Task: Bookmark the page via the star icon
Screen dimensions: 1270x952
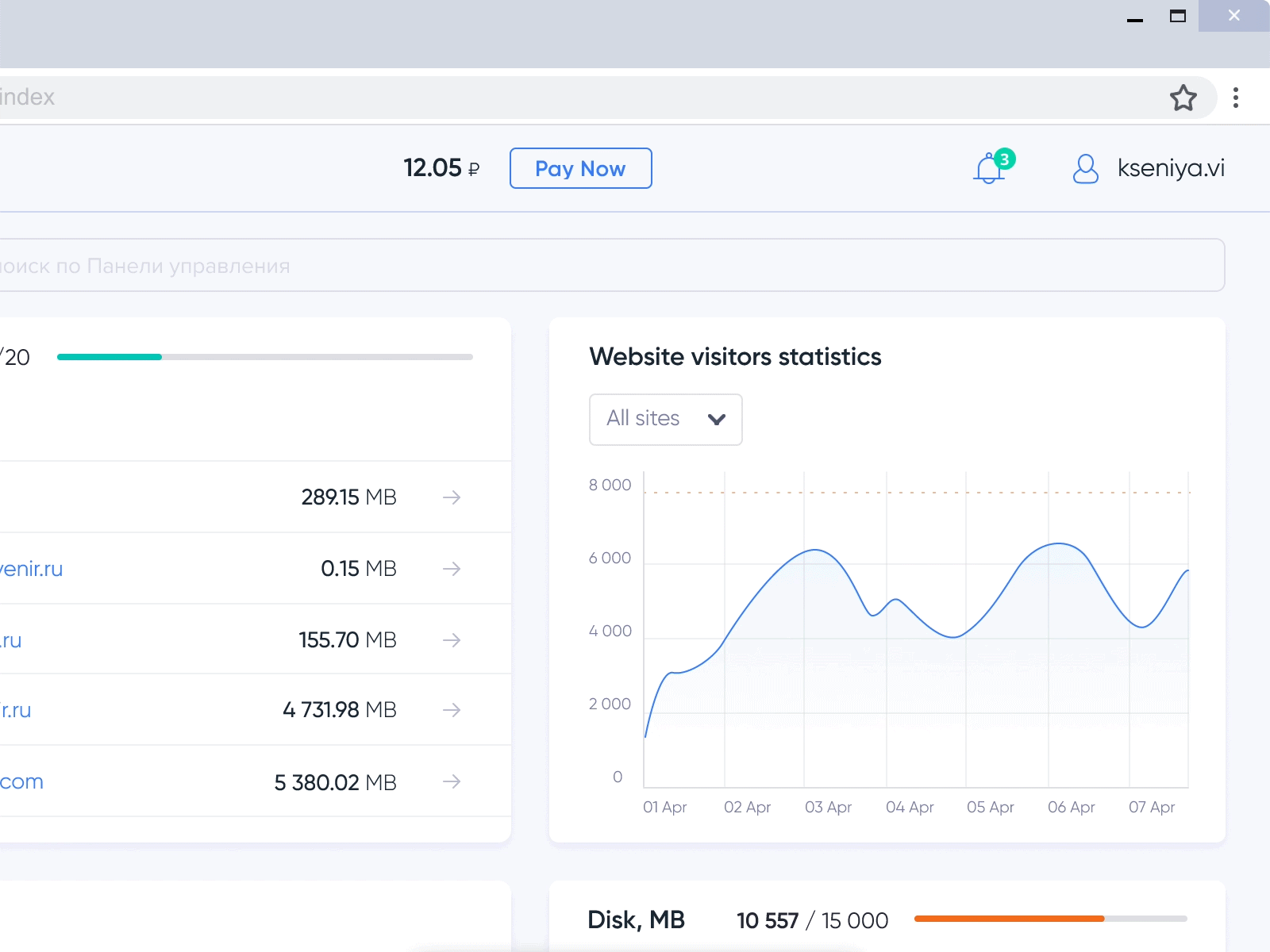Action: 1183,97
